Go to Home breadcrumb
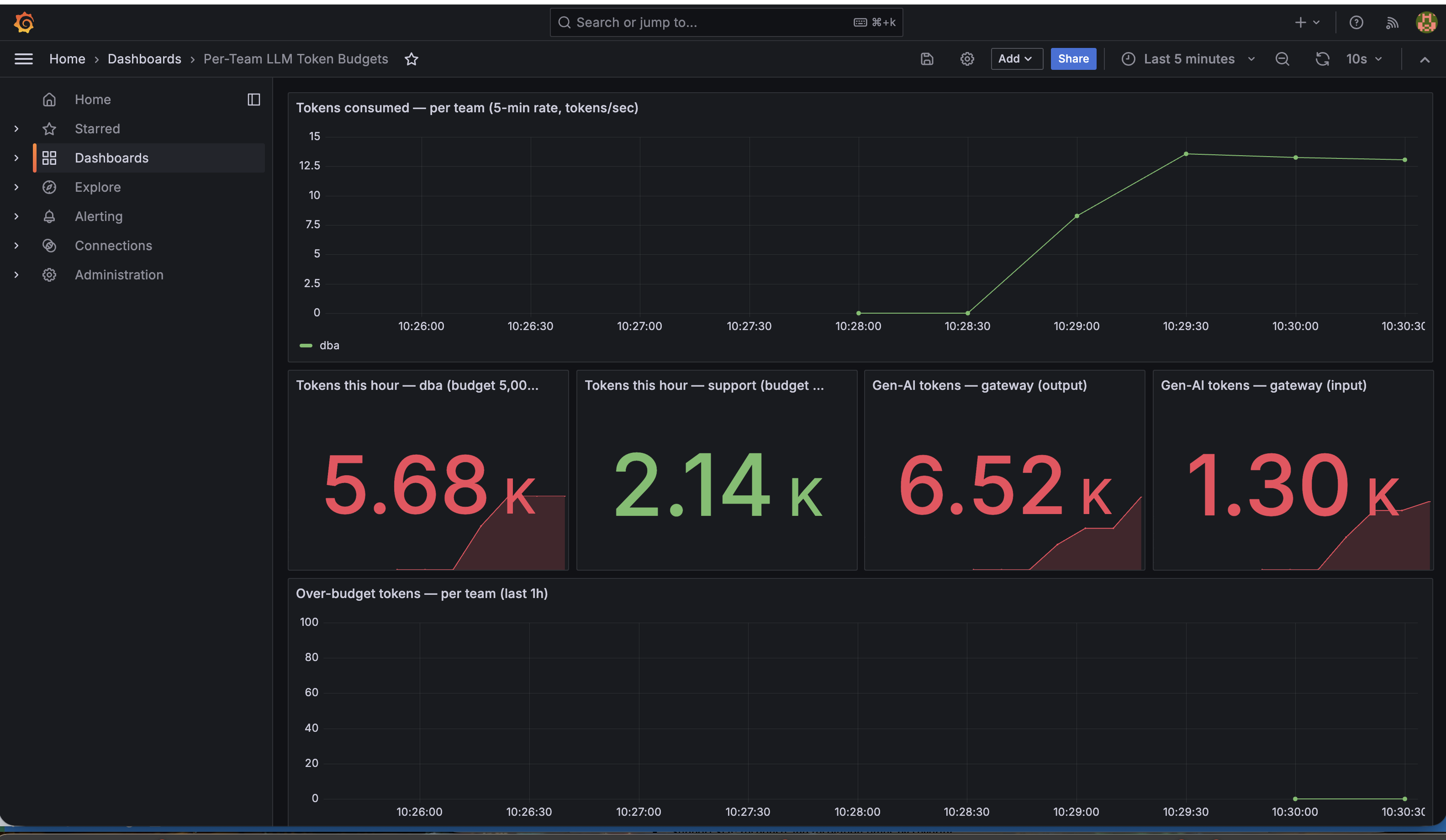This screenshot has width=1446, height=840. (67, 58)
